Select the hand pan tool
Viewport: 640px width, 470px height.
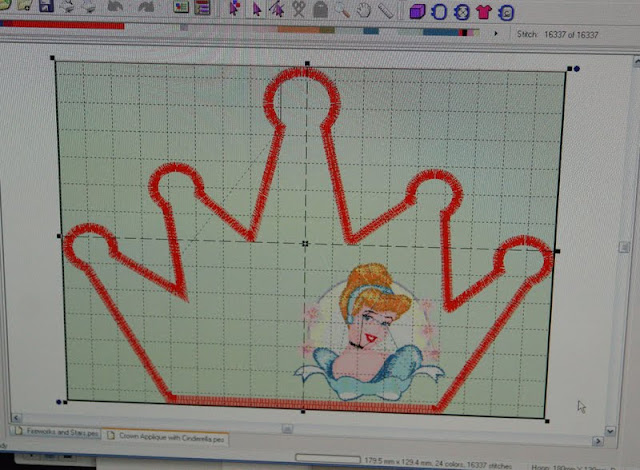click(363, 11)
